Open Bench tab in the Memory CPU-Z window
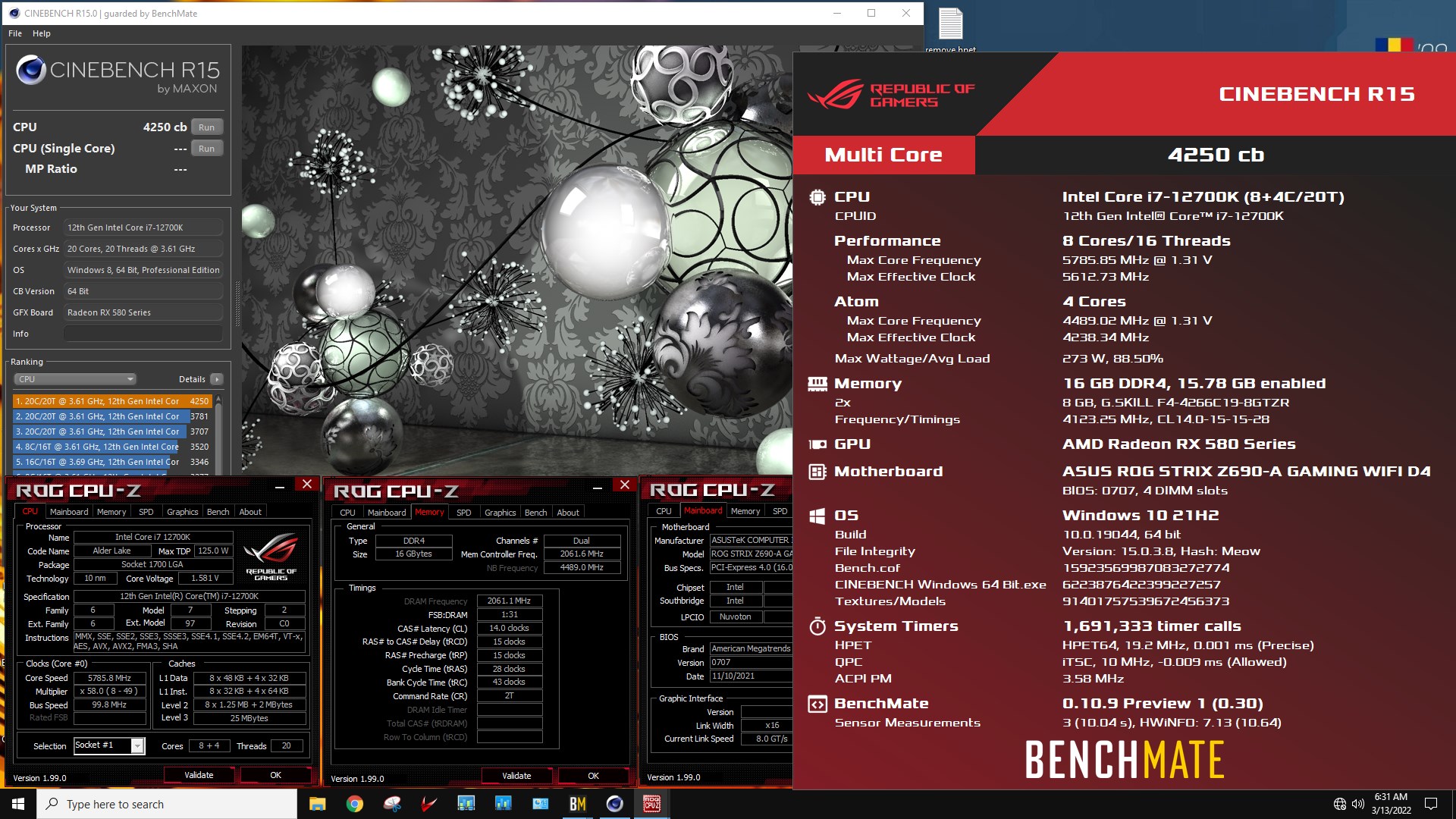 click(536, 513)
